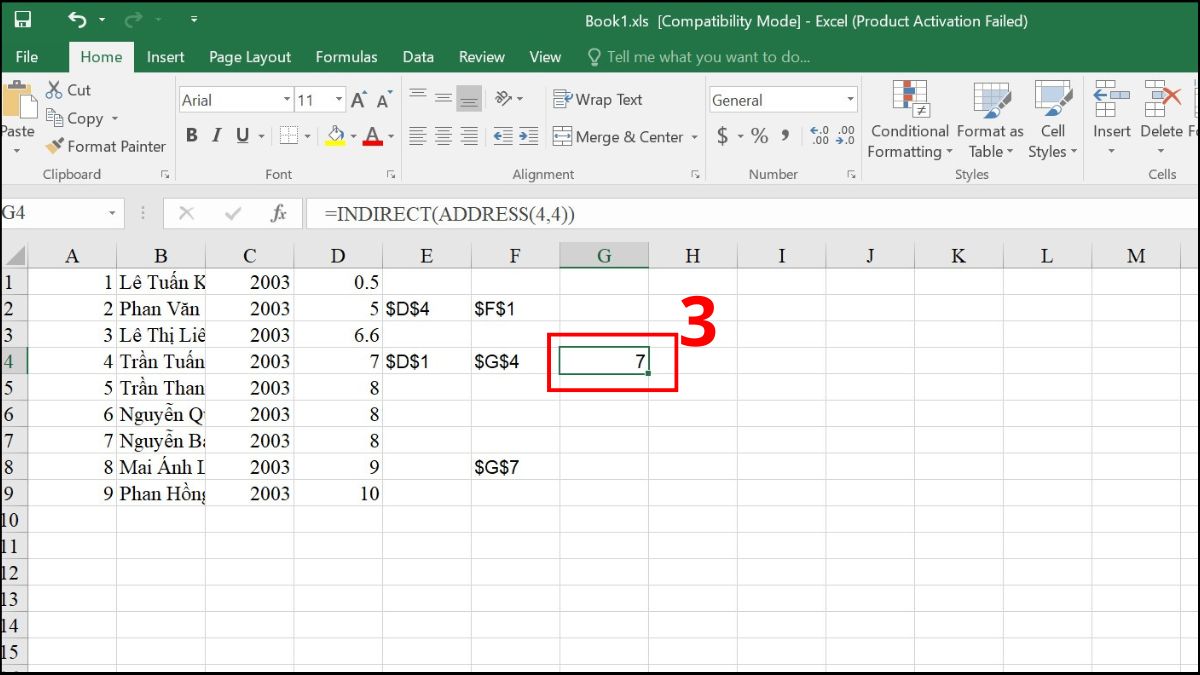Open the font name dropdown
This screenshot has width=1200, height=675.
point(288,99)
